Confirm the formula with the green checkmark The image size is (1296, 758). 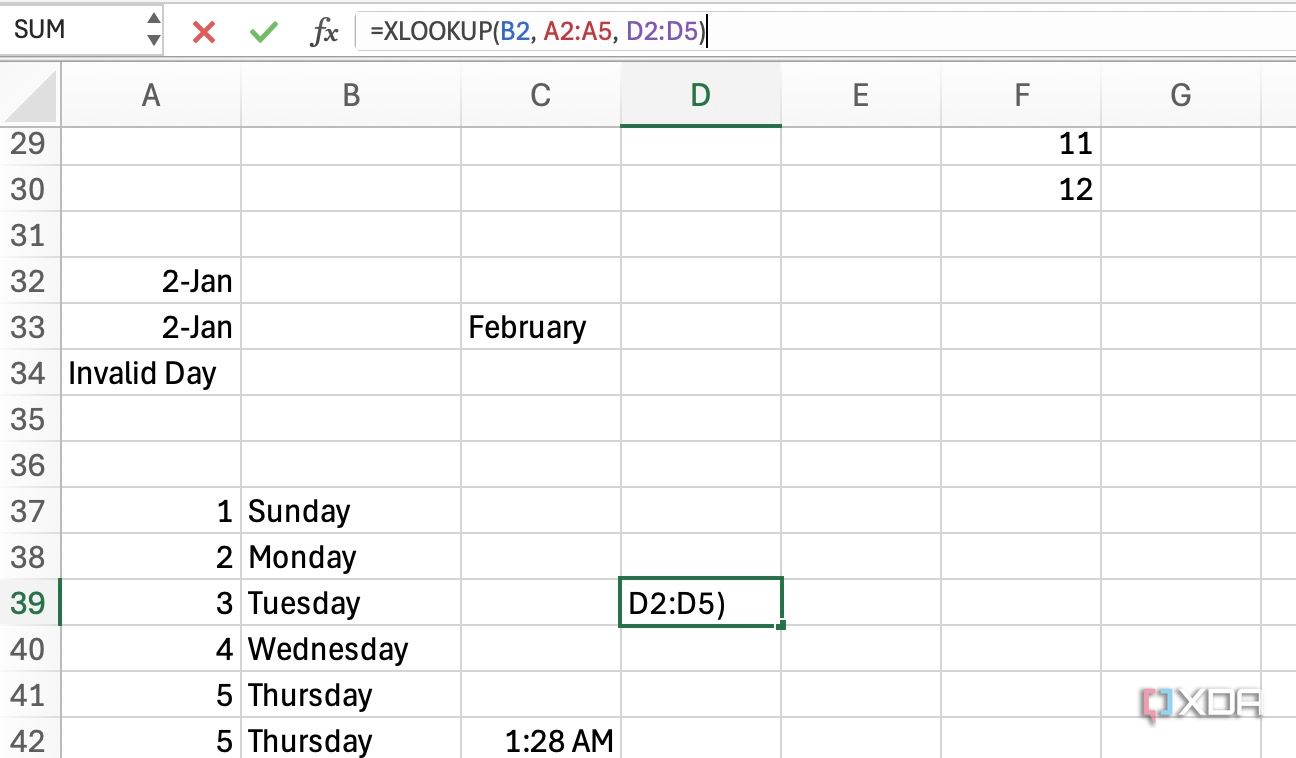coord(263,31)
